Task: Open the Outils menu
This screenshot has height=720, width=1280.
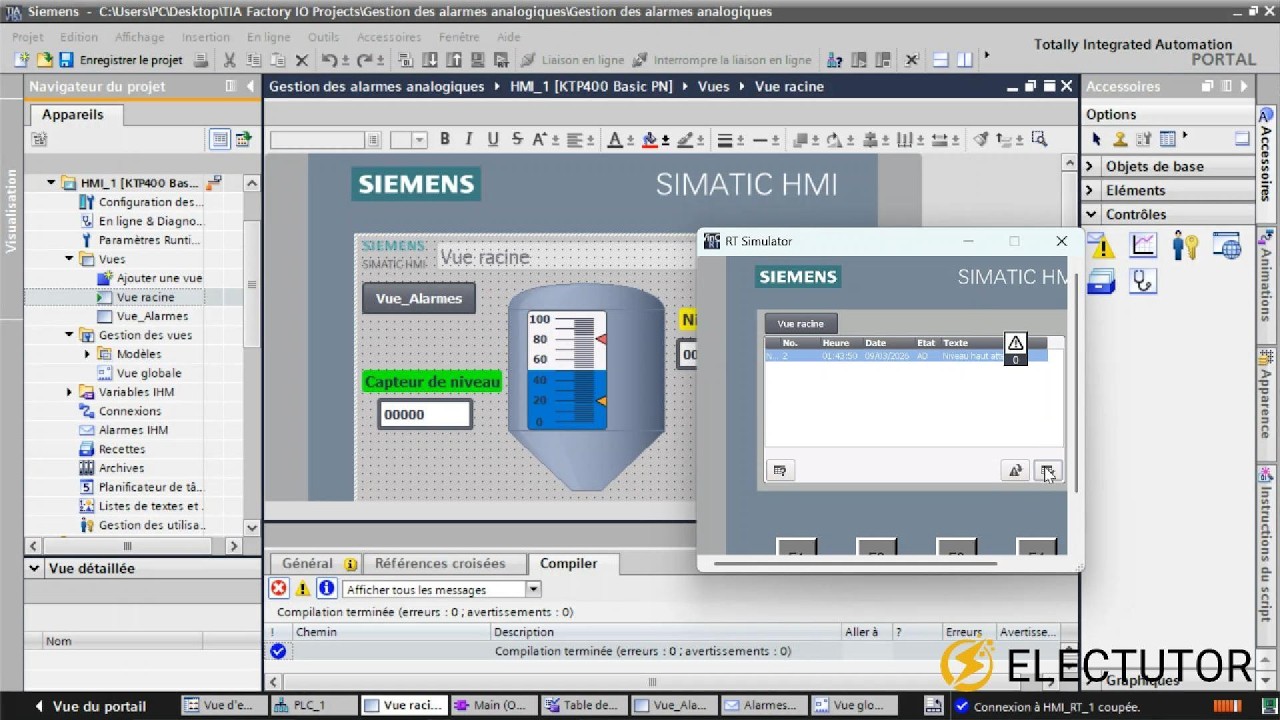Action: click(323, 37)
